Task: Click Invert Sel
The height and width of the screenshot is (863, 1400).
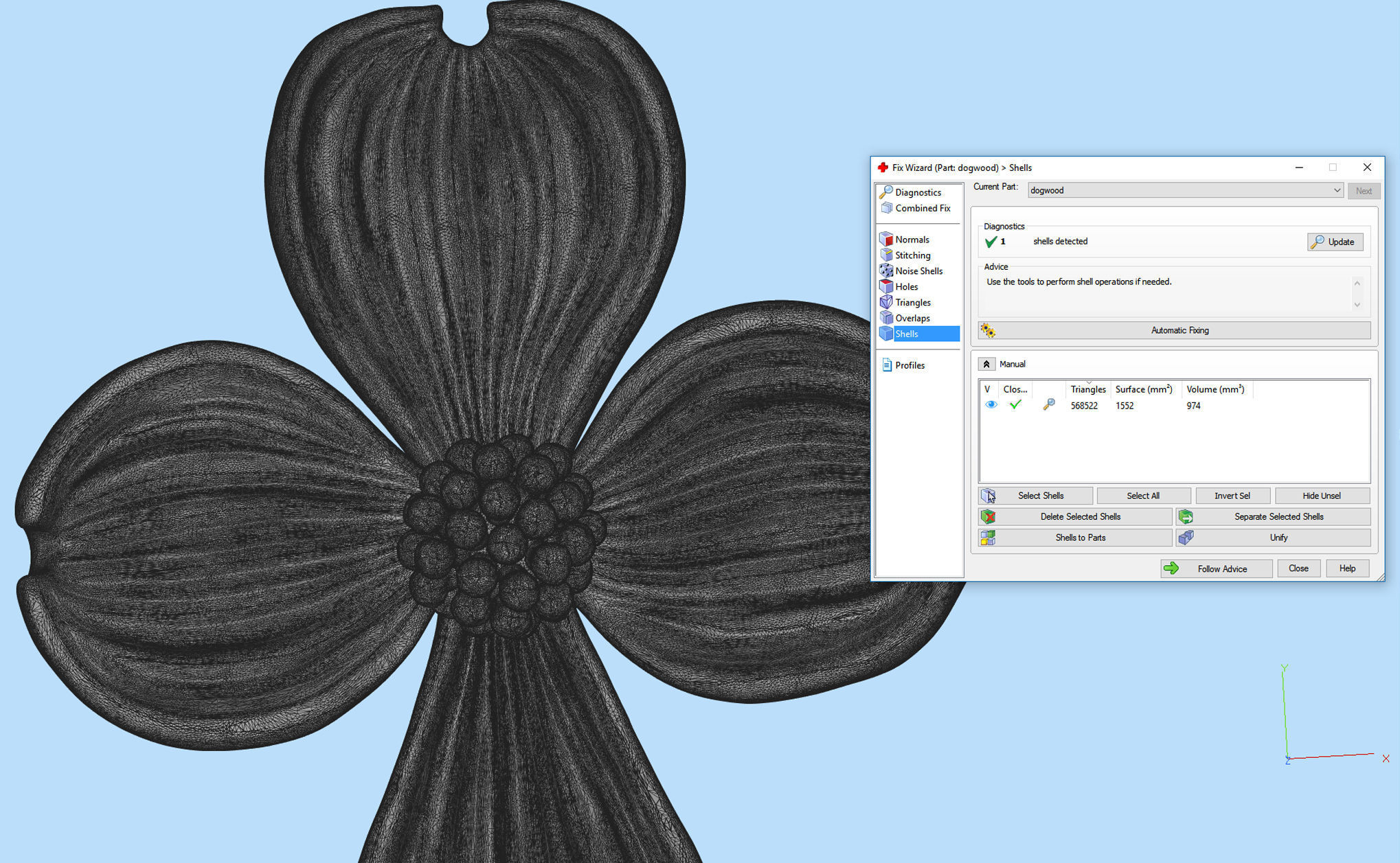Action: click(1232, 496)
